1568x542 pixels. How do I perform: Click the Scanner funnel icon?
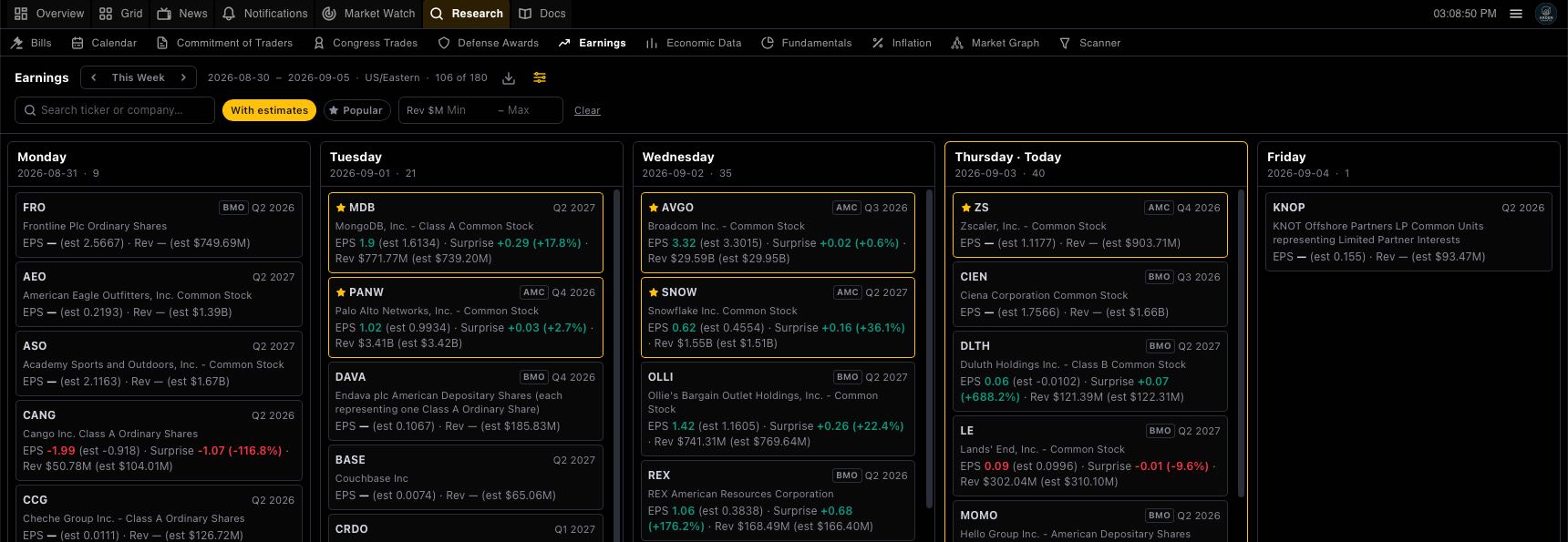click(x=1065, y=43)
